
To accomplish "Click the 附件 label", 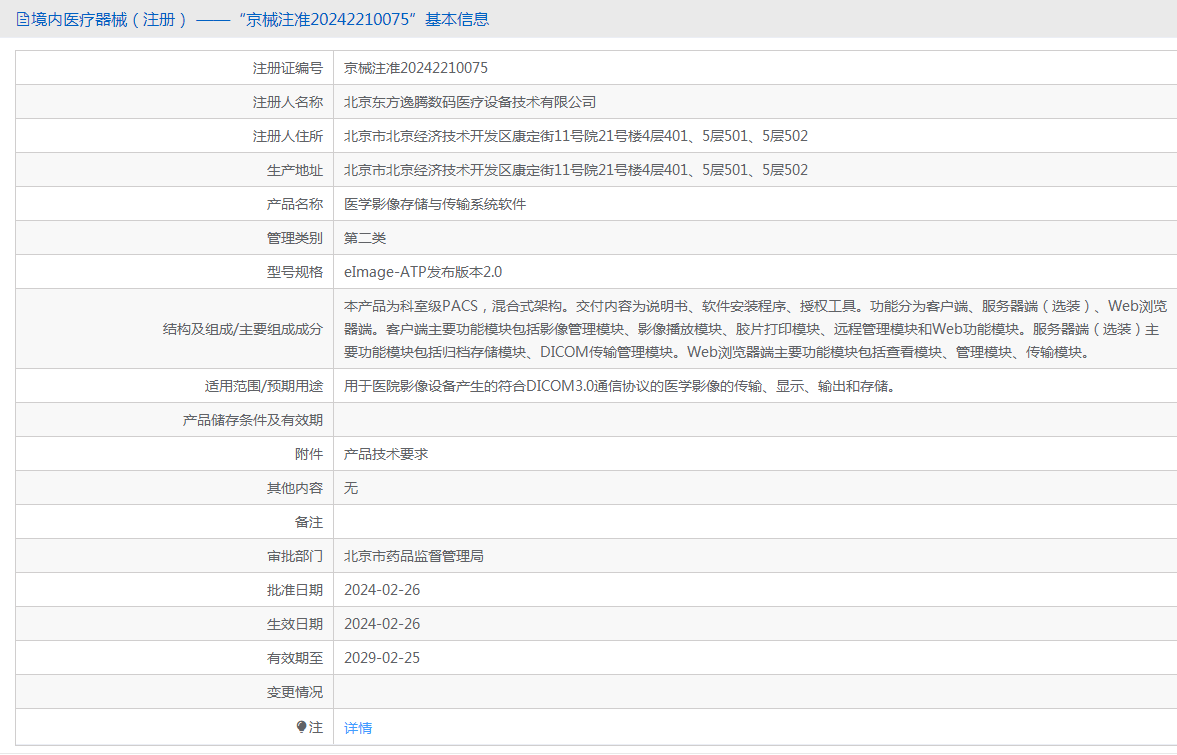I will click(309, 454).
